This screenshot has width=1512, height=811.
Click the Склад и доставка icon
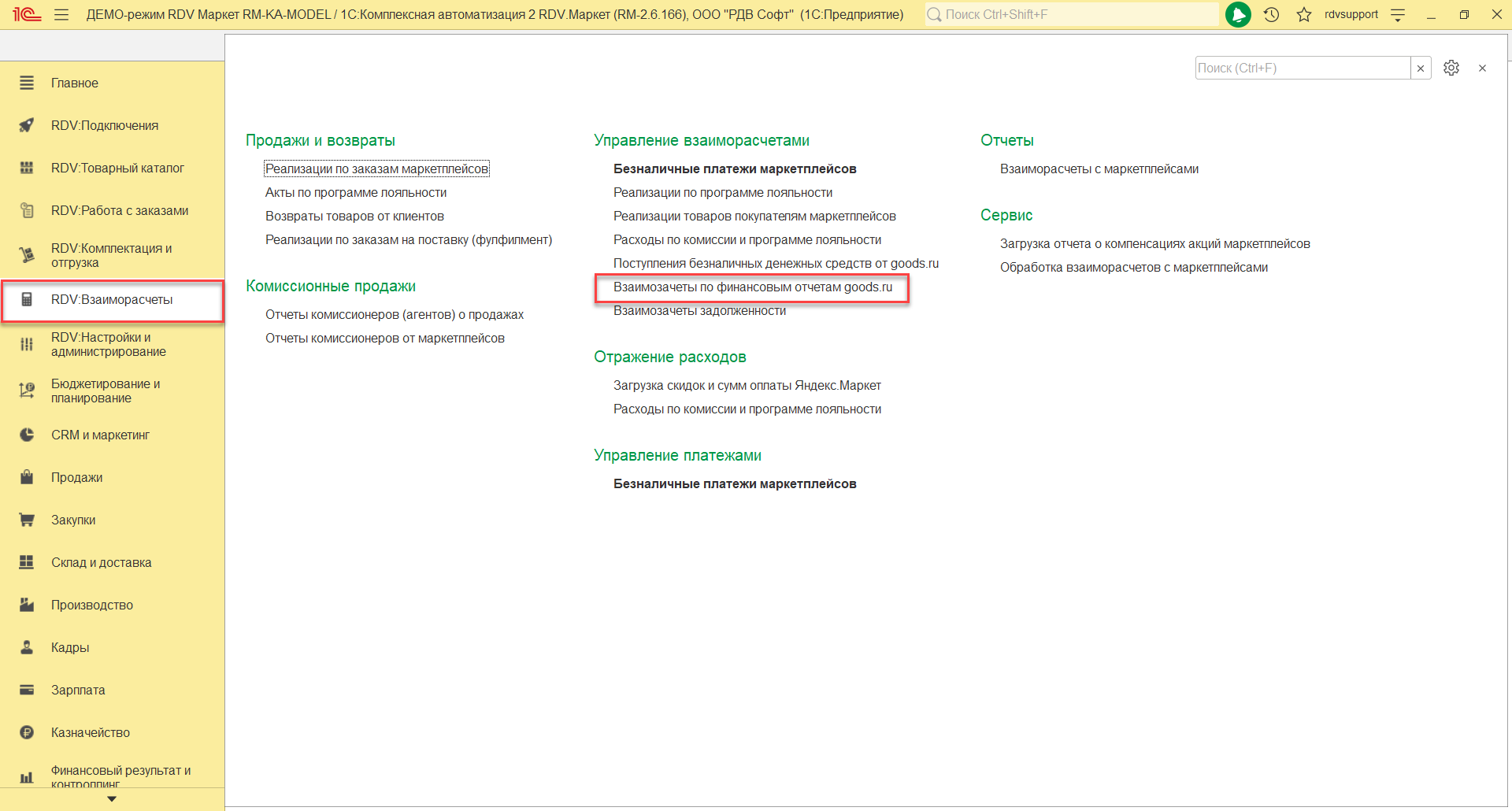point(27,562)
